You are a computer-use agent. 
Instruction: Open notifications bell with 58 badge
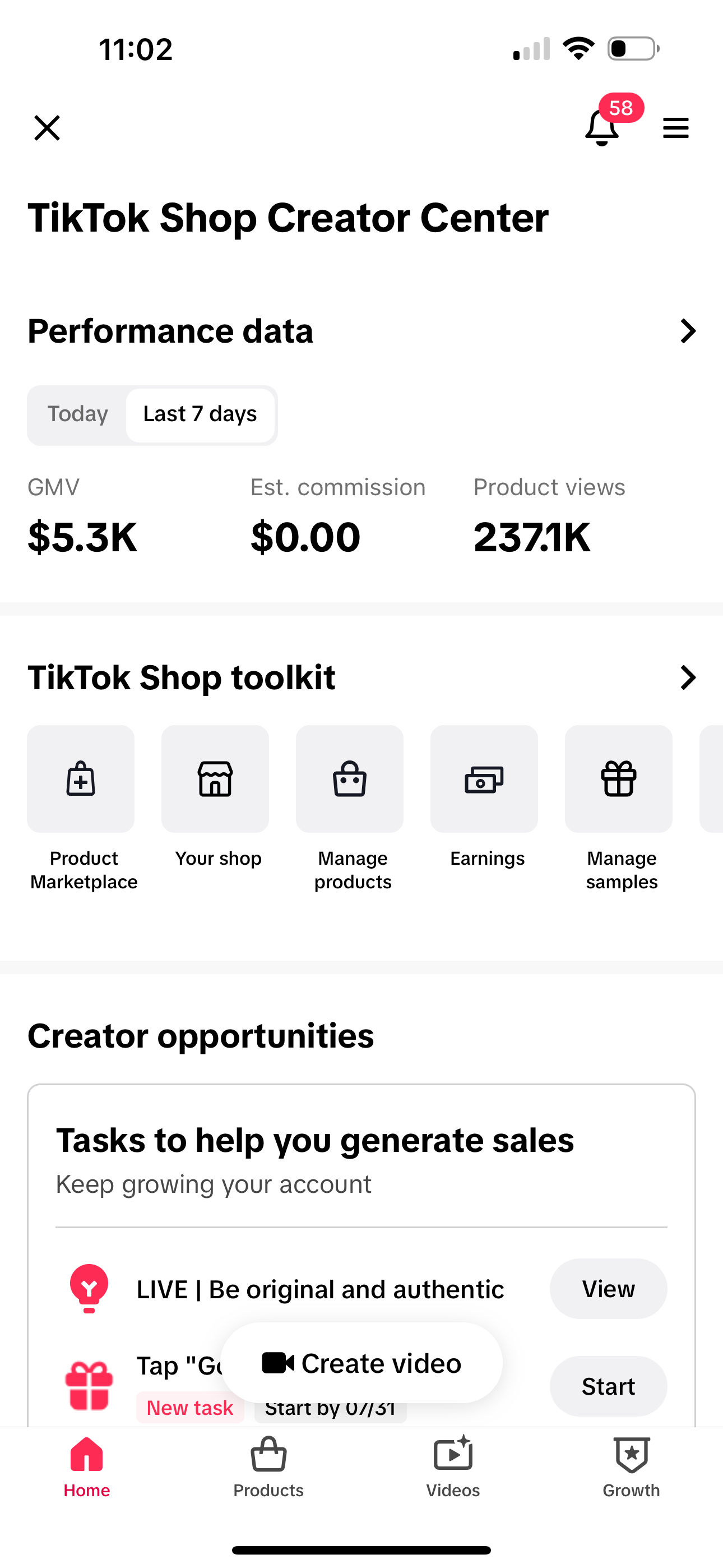coord(602,127)
